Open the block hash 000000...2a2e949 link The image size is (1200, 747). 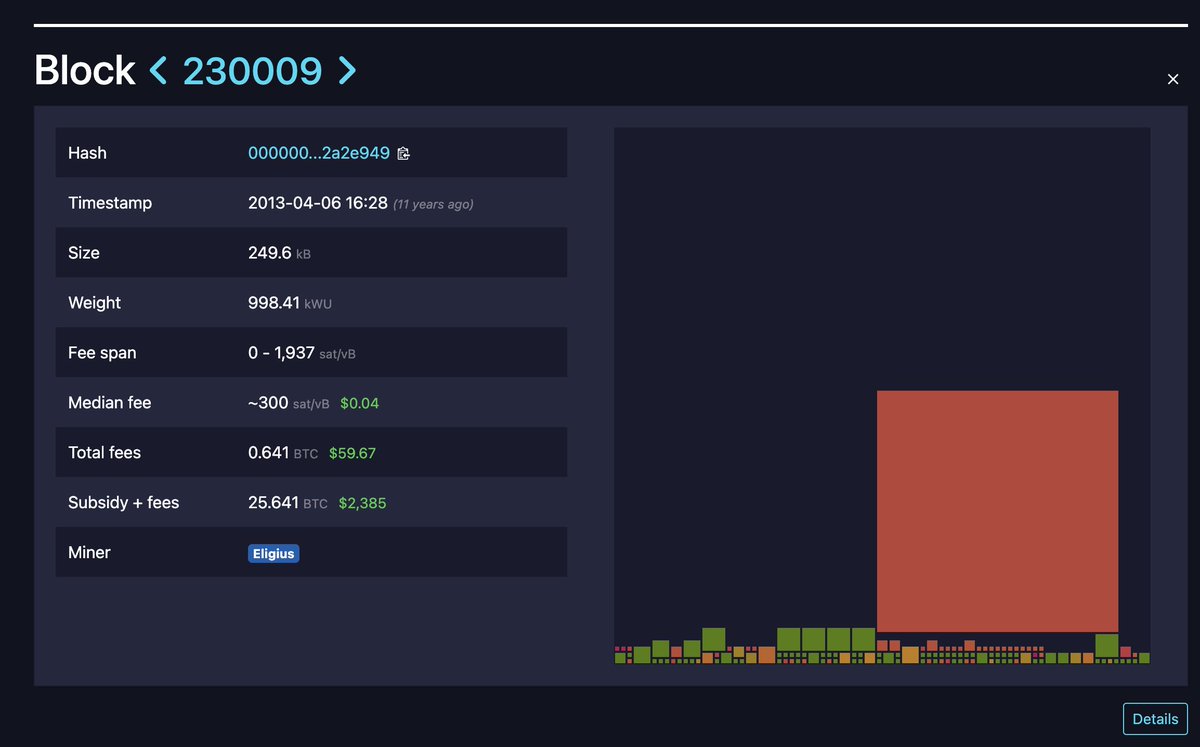click(319, 153)
